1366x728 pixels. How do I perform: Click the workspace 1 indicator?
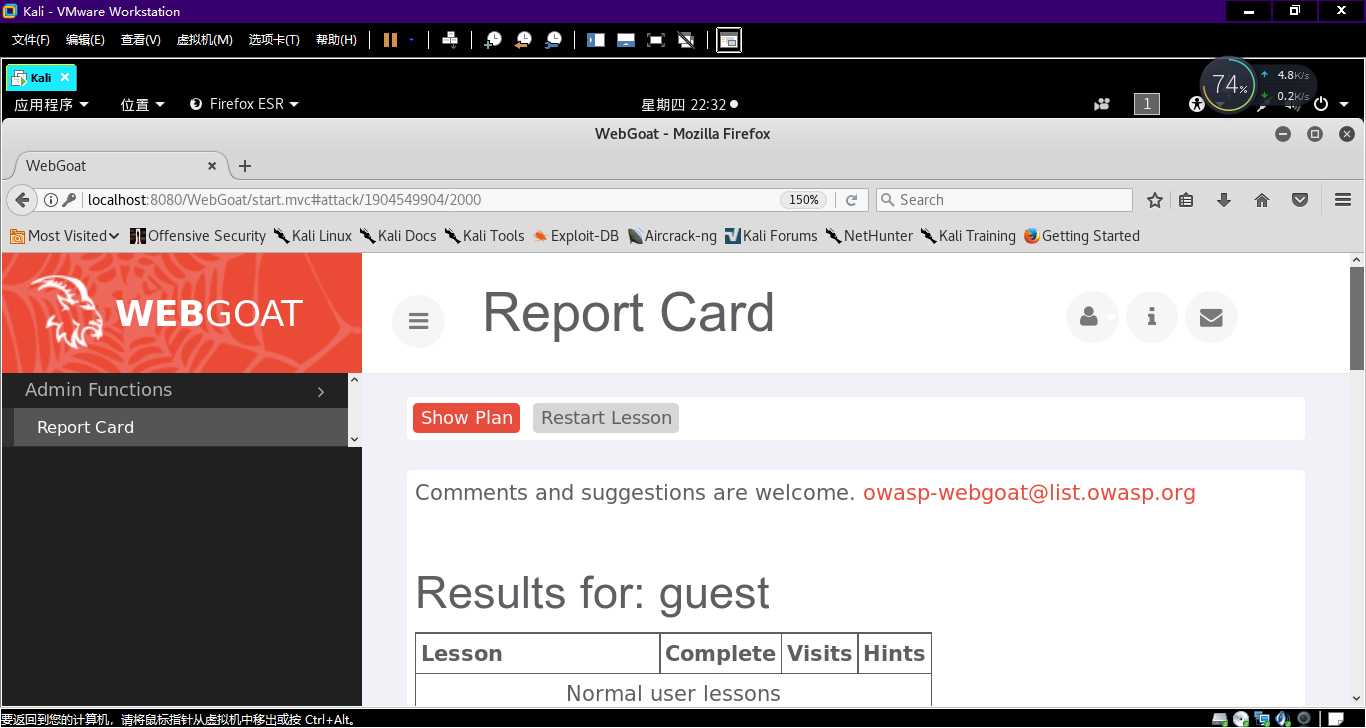tap(1147, 104)
